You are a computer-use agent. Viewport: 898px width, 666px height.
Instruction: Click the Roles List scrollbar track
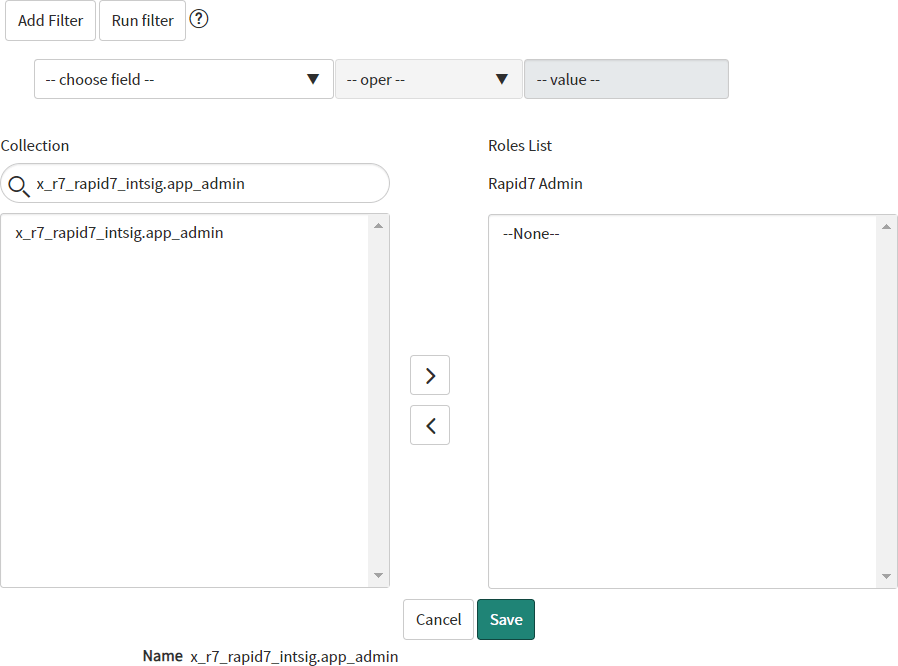[887, 400]
